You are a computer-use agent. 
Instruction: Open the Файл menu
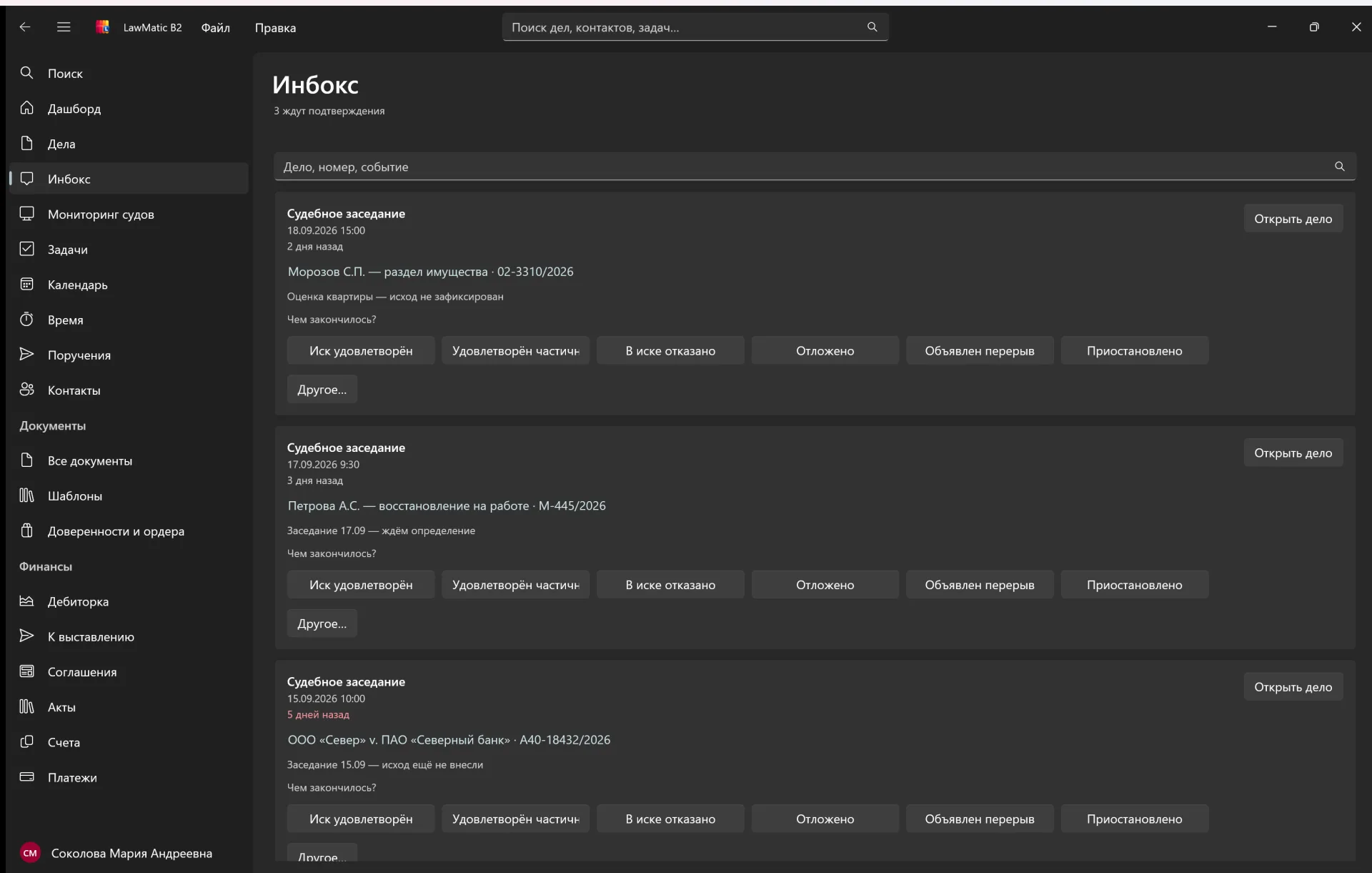(215, 27)
